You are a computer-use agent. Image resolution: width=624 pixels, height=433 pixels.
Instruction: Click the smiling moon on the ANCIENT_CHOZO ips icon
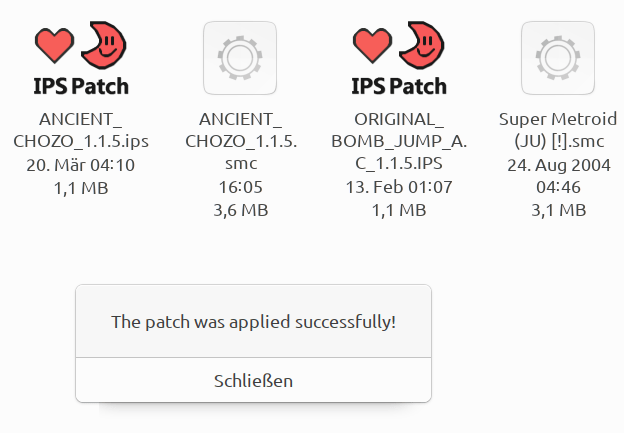[x=106, y=42]
